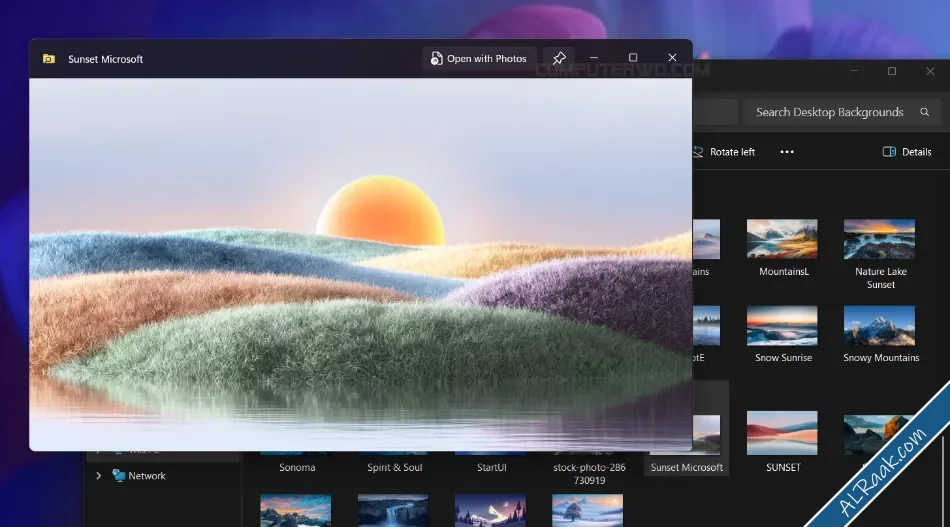Select the Nature Lake Sunset thumbnail

point(879,239)
